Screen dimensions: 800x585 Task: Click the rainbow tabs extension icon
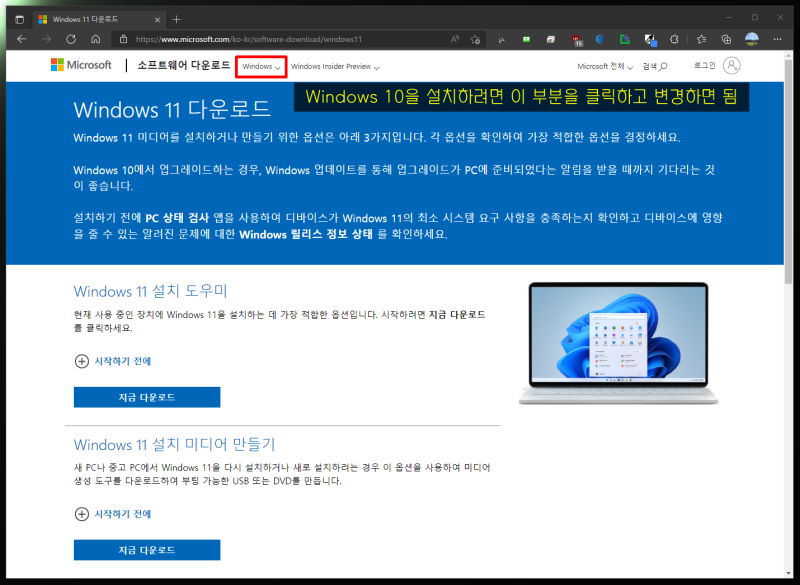(551, 39)
